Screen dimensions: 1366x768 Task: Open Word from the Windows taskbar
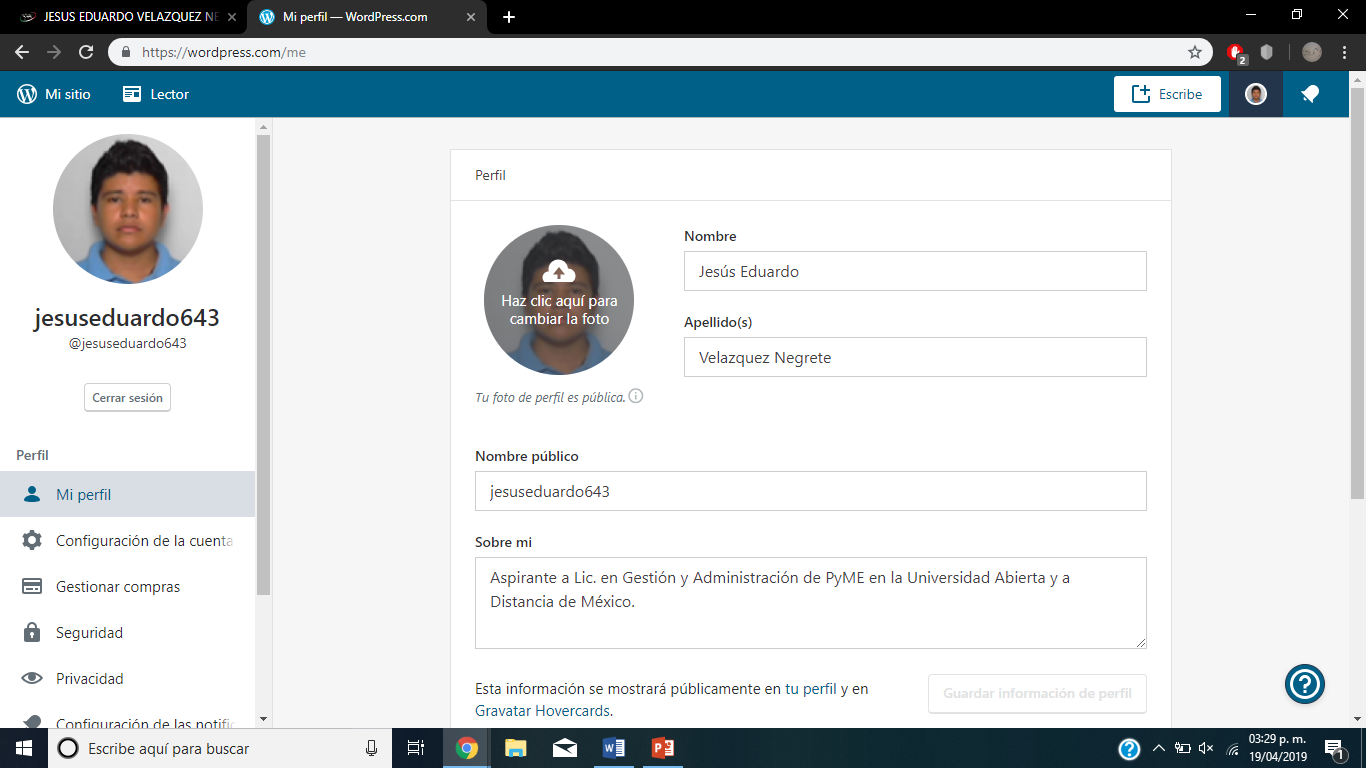pos(613,748)
